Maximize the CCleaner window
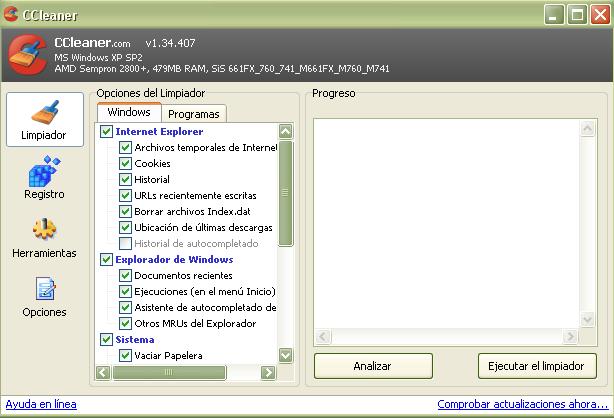This screenshot has width=614, height=418. [x=577, y=14]
